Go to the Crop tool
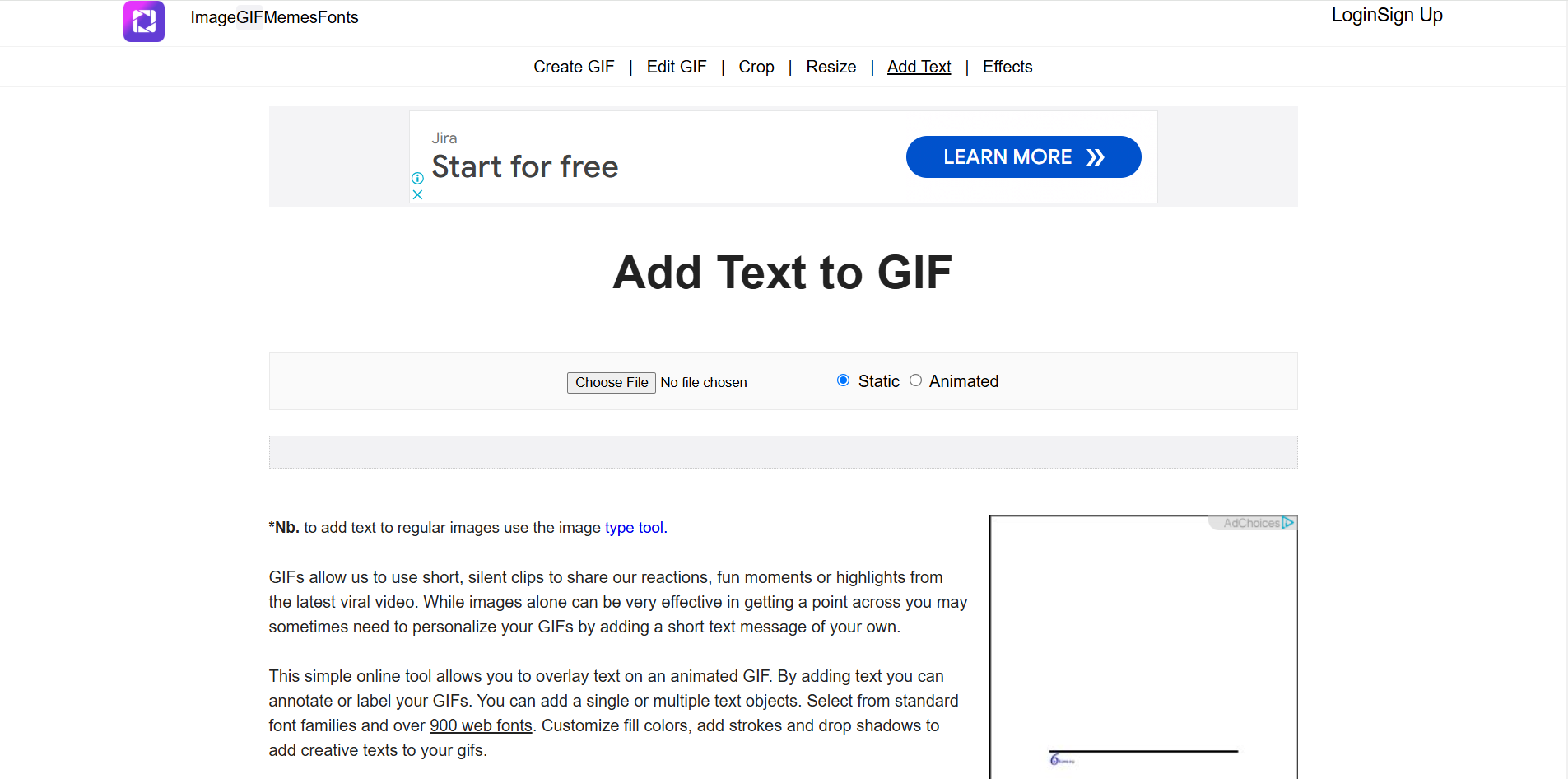1568x779 pixels. (756, 67)
